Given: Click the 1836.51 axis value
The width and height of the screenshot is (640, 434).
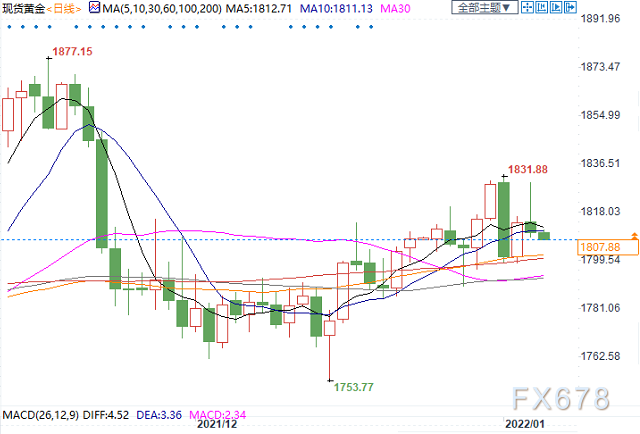Looking at the screenshot, I should click(x=600, y=163).
